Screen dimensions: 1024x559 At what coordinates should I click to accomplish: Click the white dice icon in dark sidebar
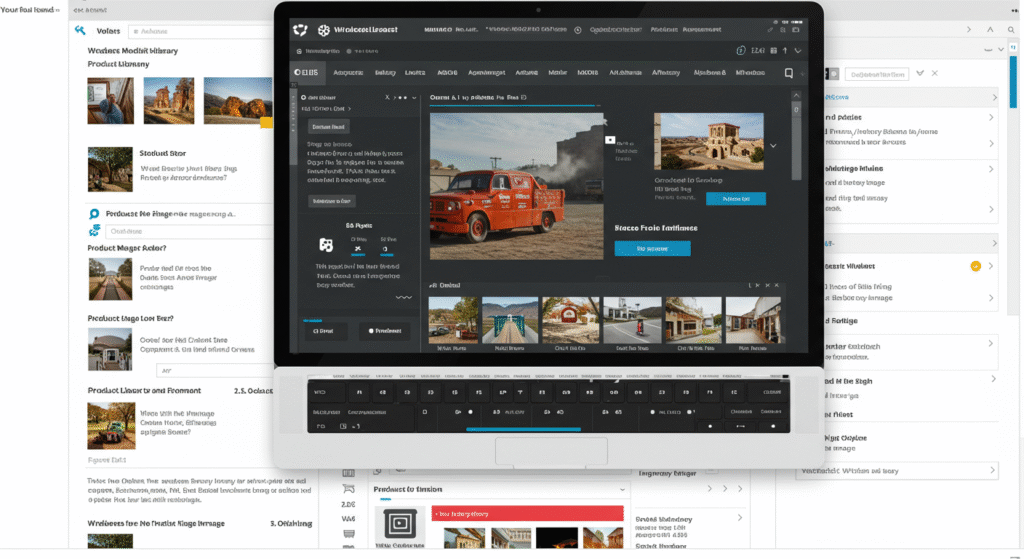[325, 244]
